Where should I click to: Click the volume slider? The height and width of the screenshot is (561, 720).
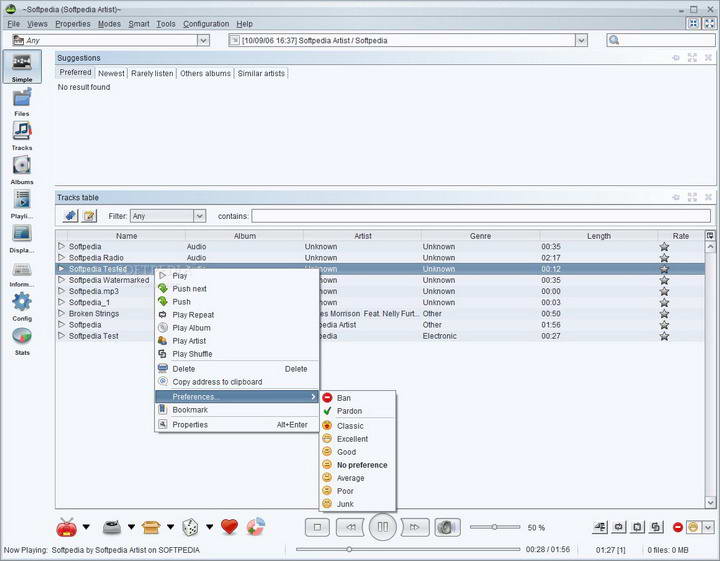494,527
